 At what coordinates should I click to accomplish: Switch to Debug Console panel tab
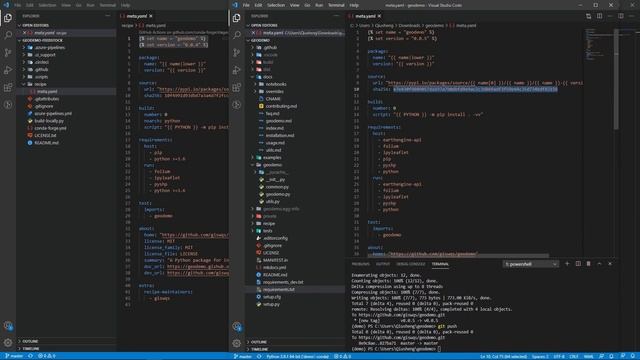411,264
